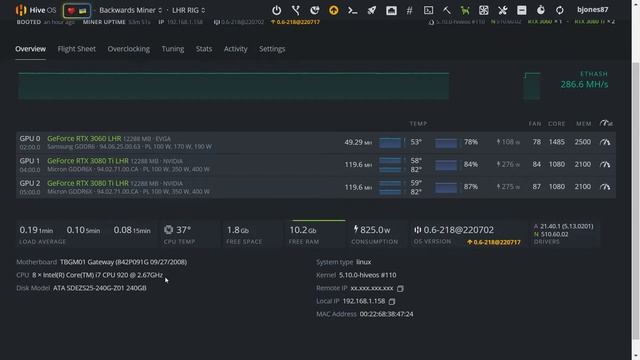Viewport: 640px width, 360px height.
Task: Go to the Activity tab
Action: point(236,49)
